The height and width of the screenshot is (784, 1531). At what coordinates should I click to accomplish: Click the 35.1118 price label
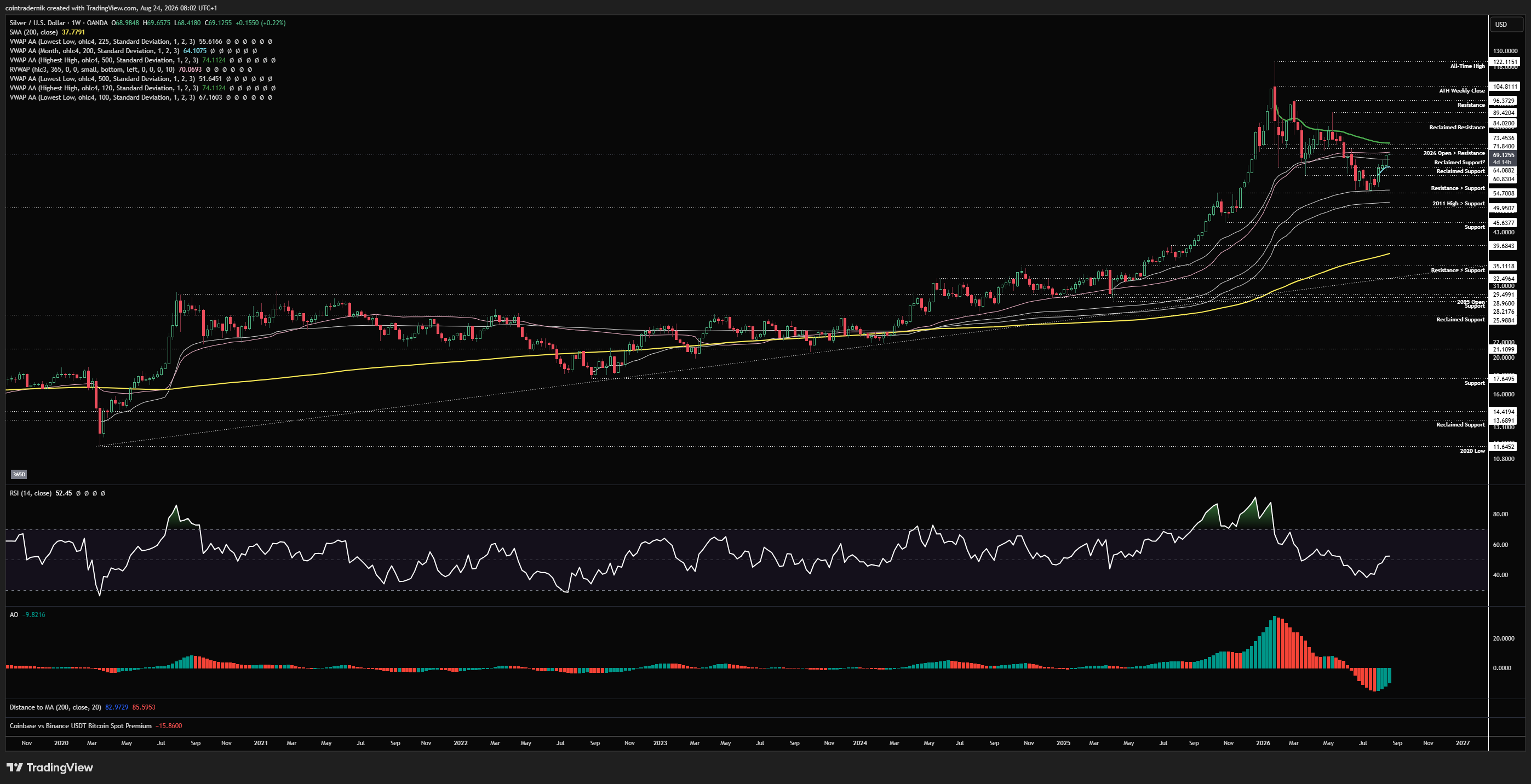coord(1504,266)
